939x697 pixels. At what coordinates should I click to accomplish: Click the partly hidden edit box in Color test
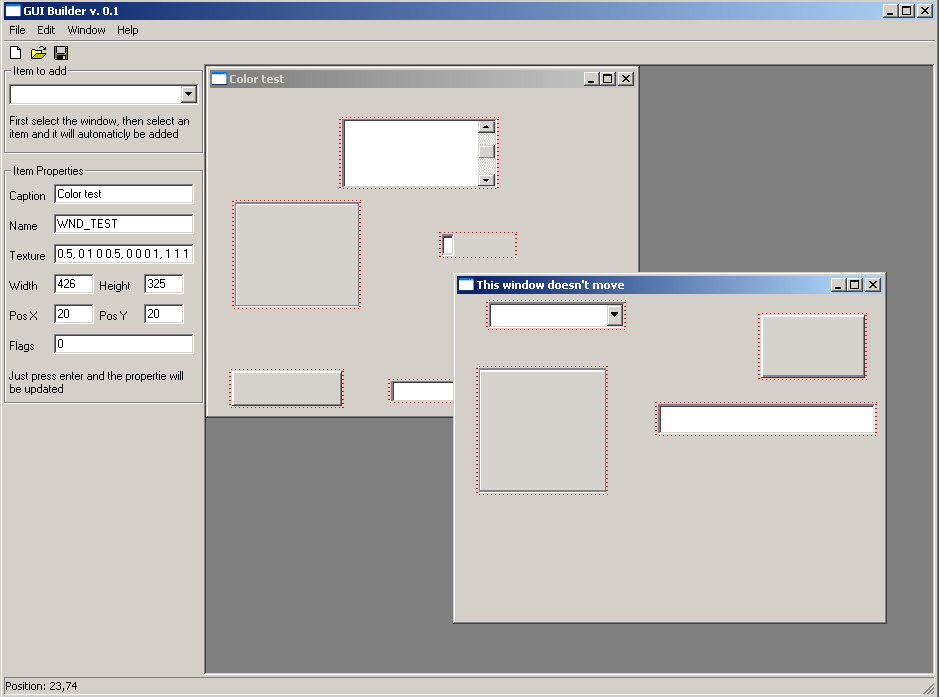pos(422,391)
